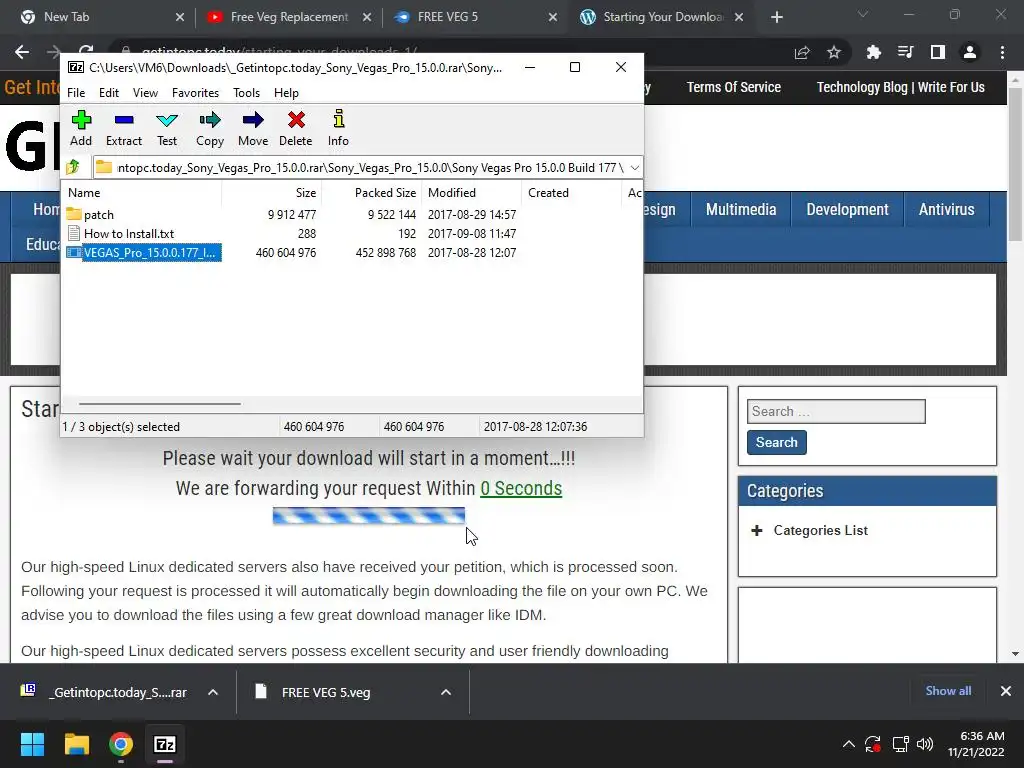1024x768 pixels.
Task: Open the Terms Of Service link
Action: pyautogui.click(x=733, y=87)
